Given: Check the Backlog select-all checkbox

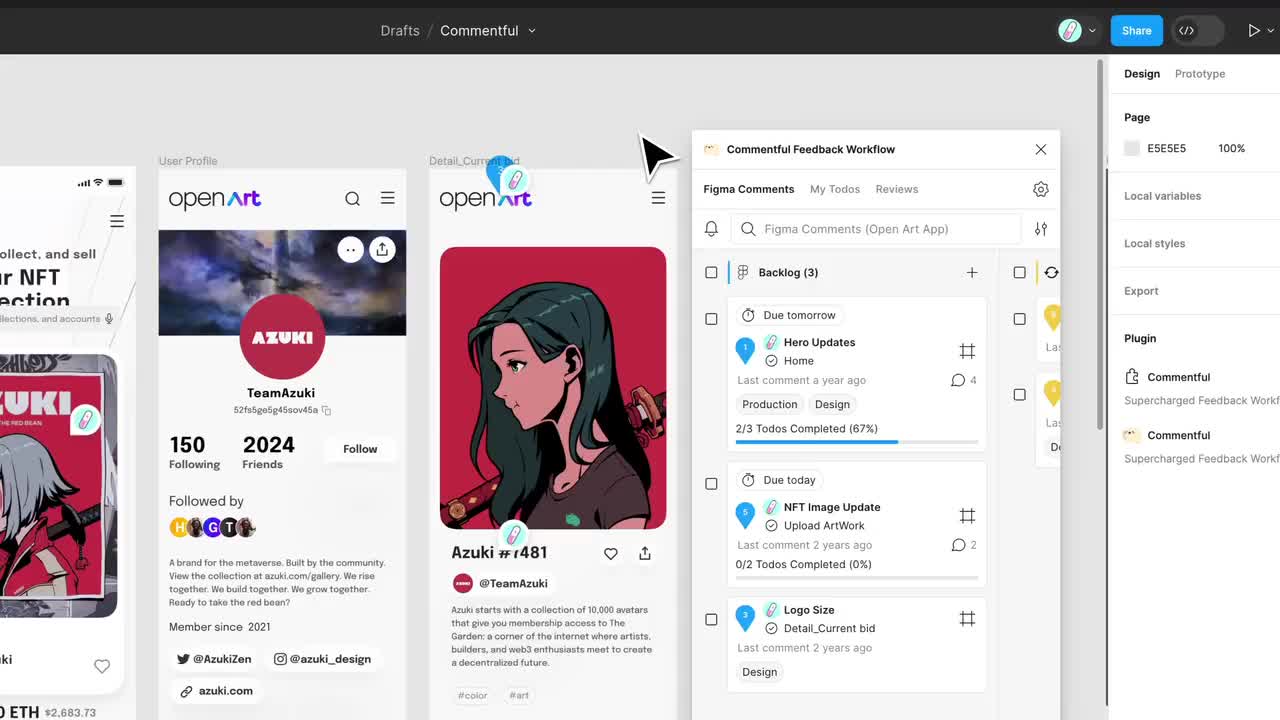Looking at the screenshot, I should click(x=711, y=272).
